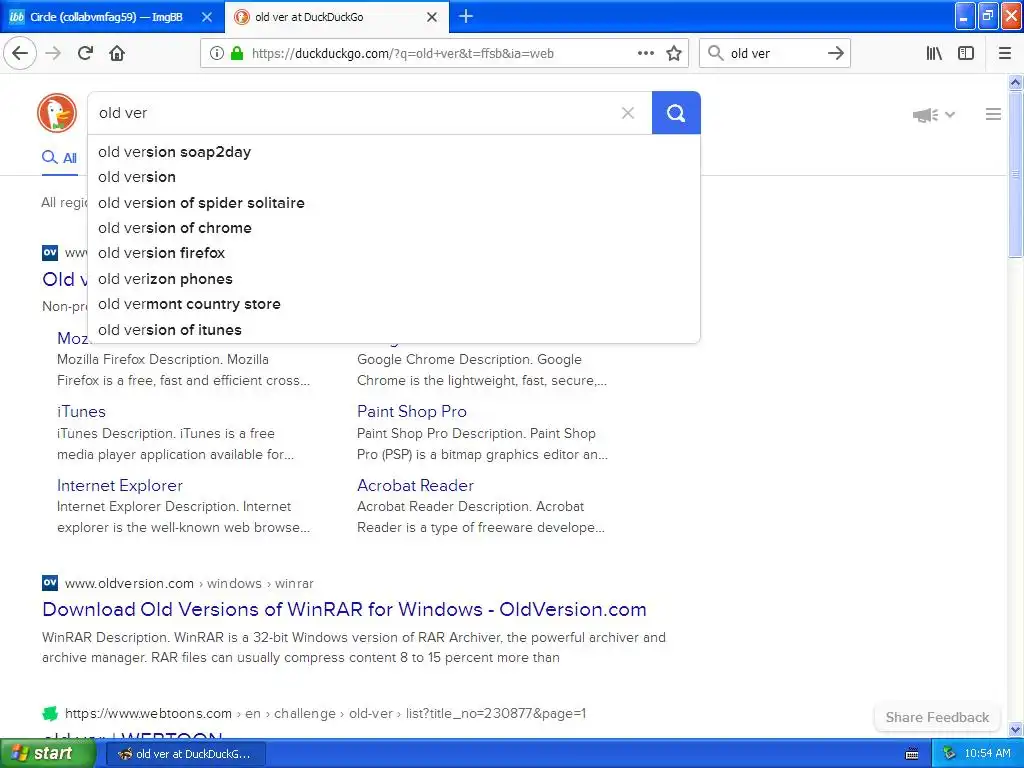1024x768 pixels.
Task: Open page actions three-dot menu
Action: tap(645, 54)
